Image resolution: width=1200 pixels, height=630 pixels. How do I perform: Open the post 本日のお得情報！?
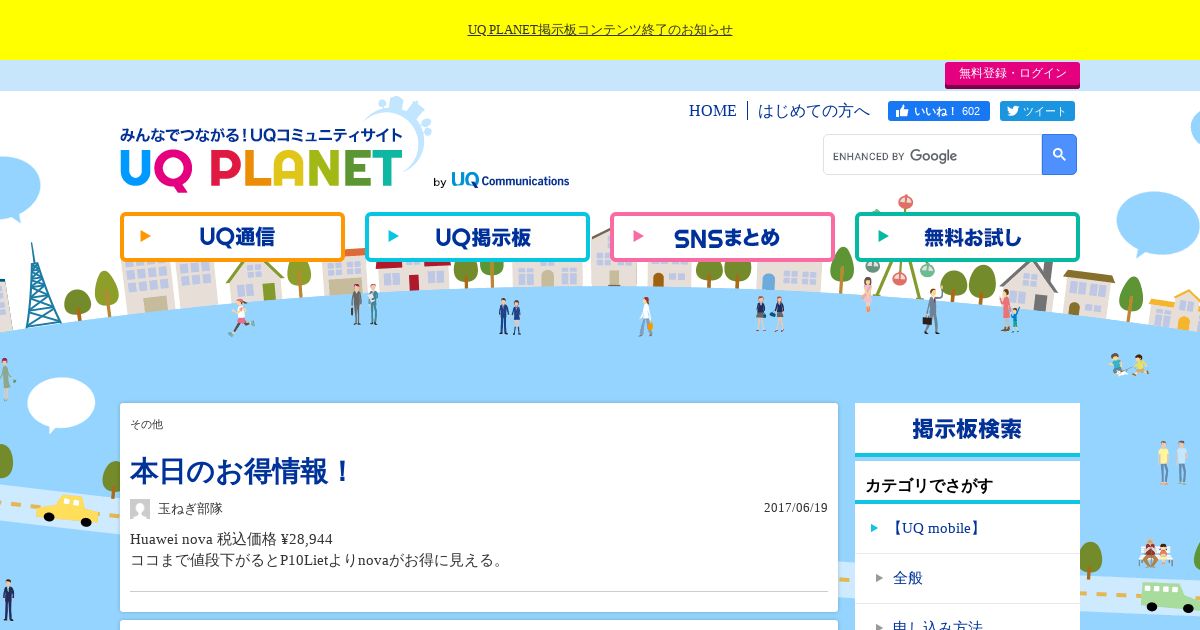243,471
